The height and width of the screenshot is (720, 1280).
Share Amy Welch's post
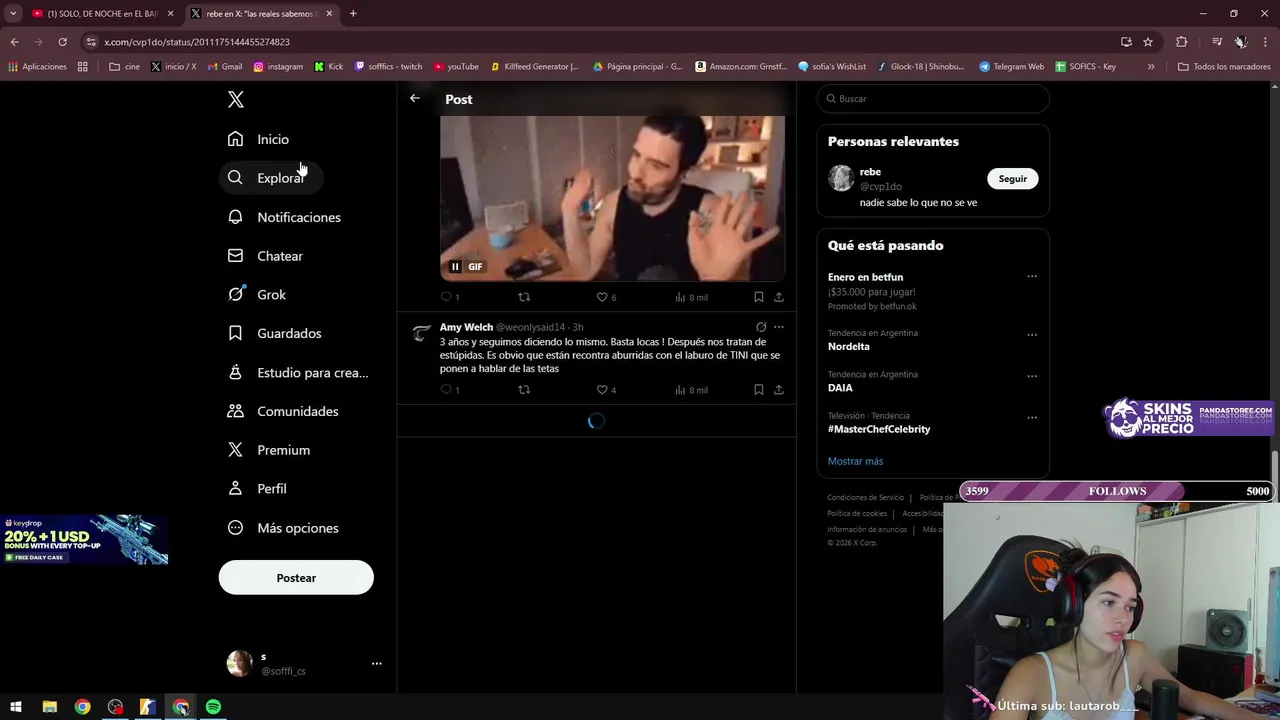point(779,390)
